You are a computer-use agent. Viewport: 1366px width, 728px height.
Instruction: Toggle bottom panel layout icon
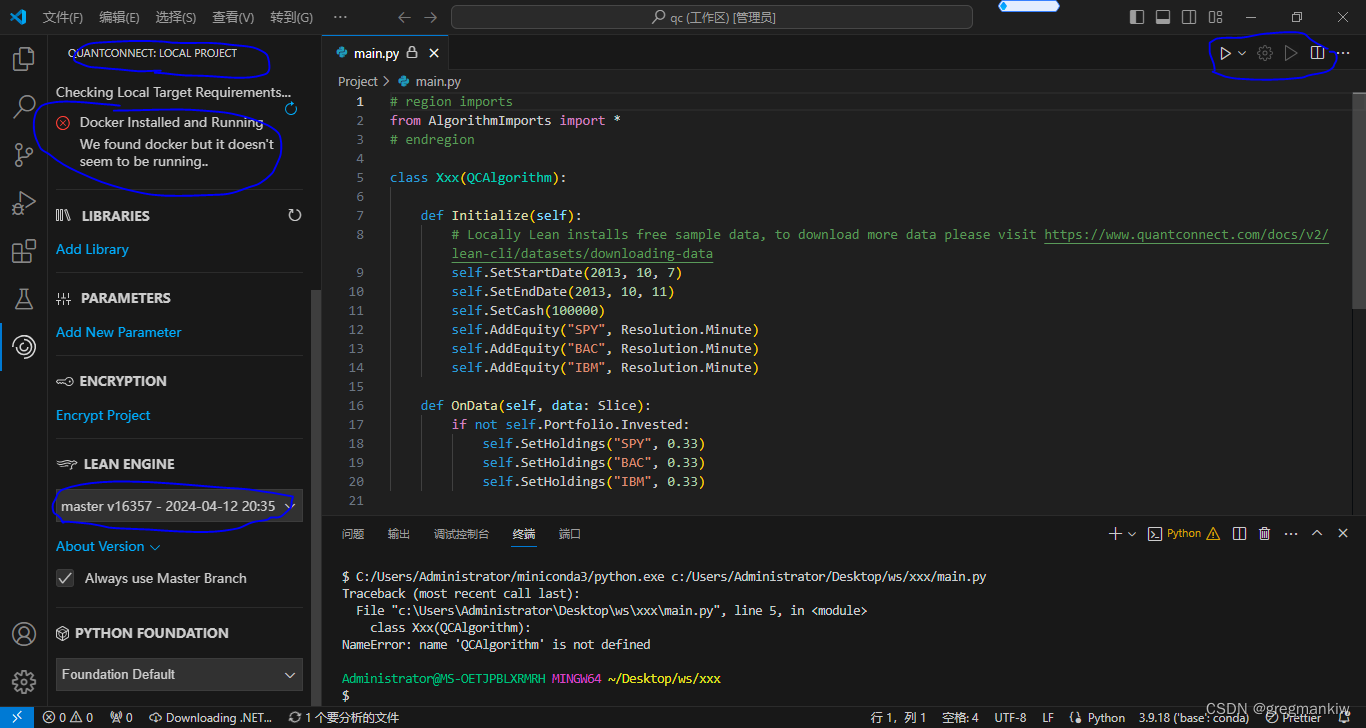click(1163, 17)
